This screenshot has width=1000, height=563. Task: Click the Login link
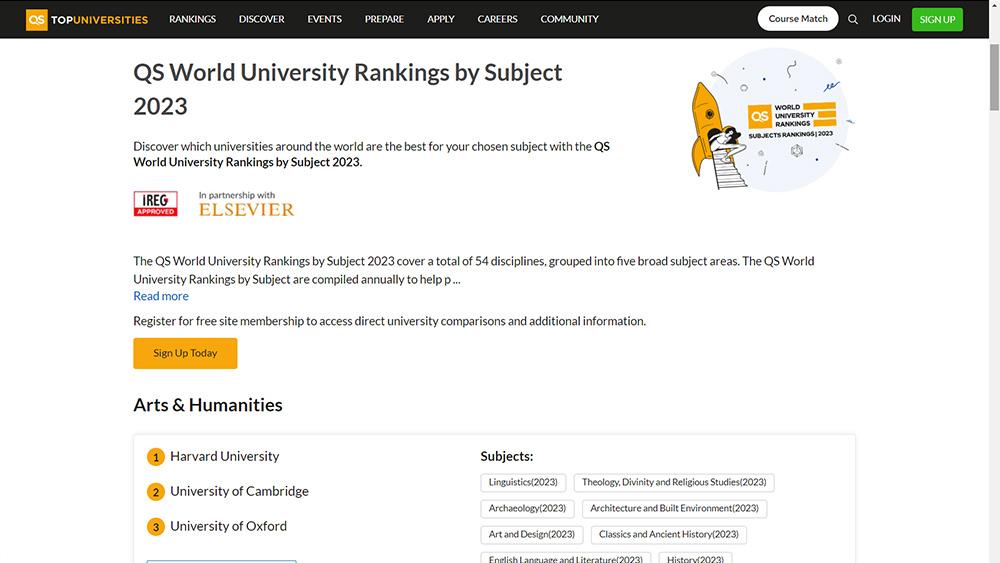pyautogui.click(x=886, y=19)
